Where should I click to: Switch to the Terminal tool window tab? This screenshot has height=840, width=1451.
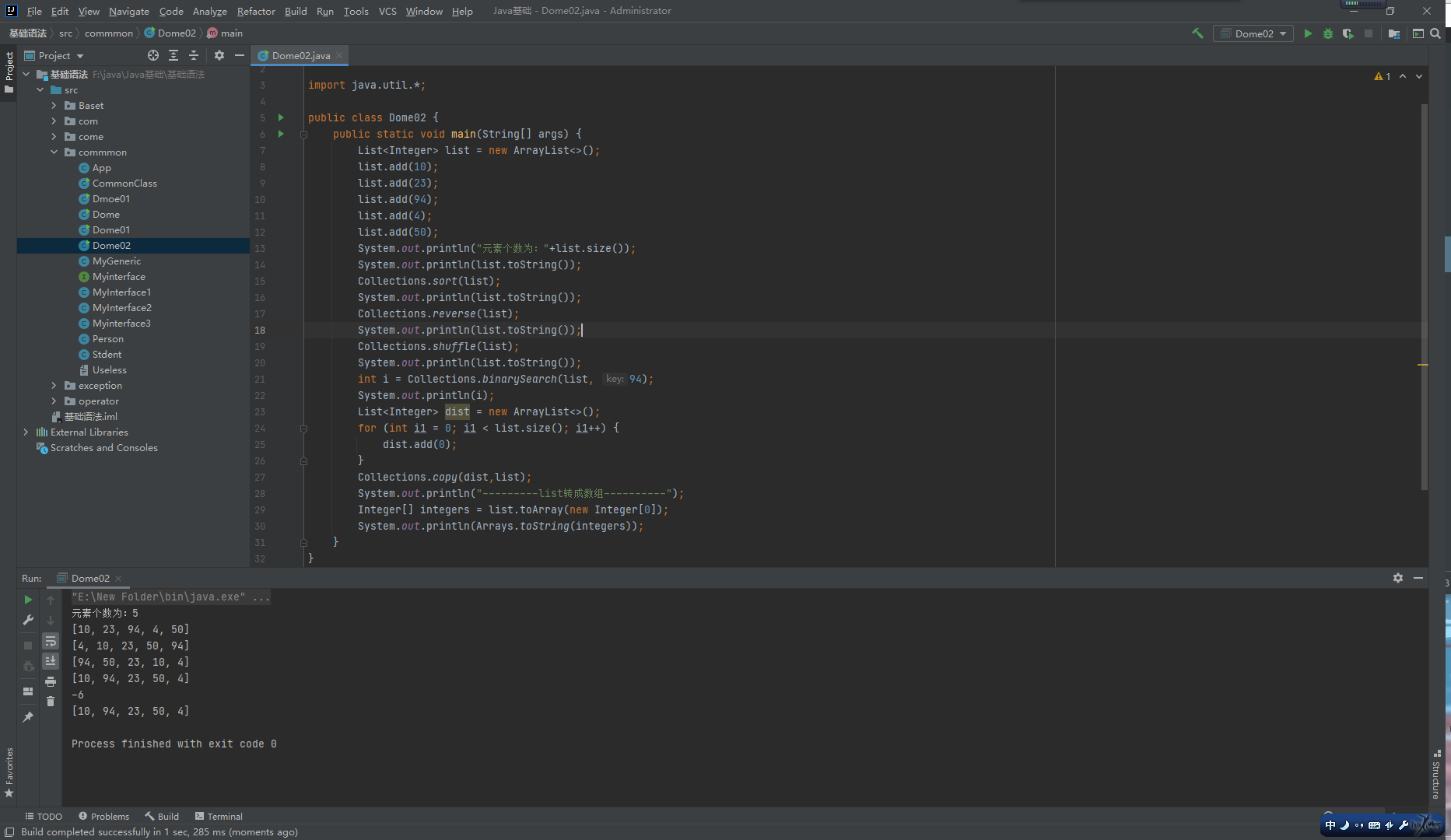coord(219,816)
